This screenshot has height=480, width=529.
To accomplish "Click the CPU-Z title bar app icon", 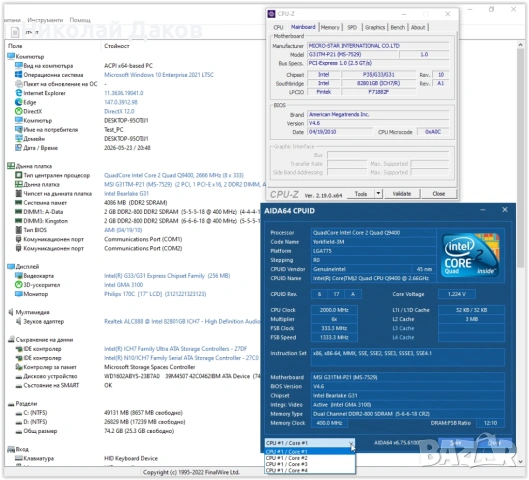I will (271, 13).
